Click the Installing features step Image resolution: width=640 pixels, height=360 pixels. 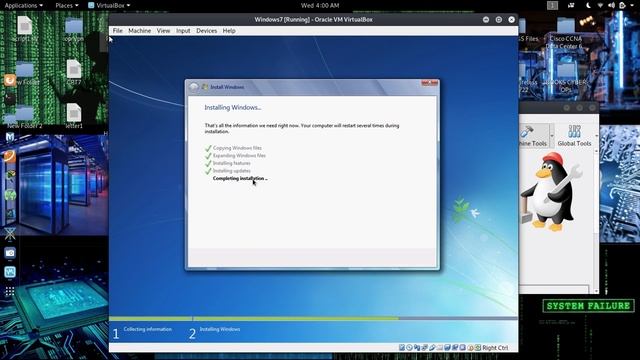point(231,163)
